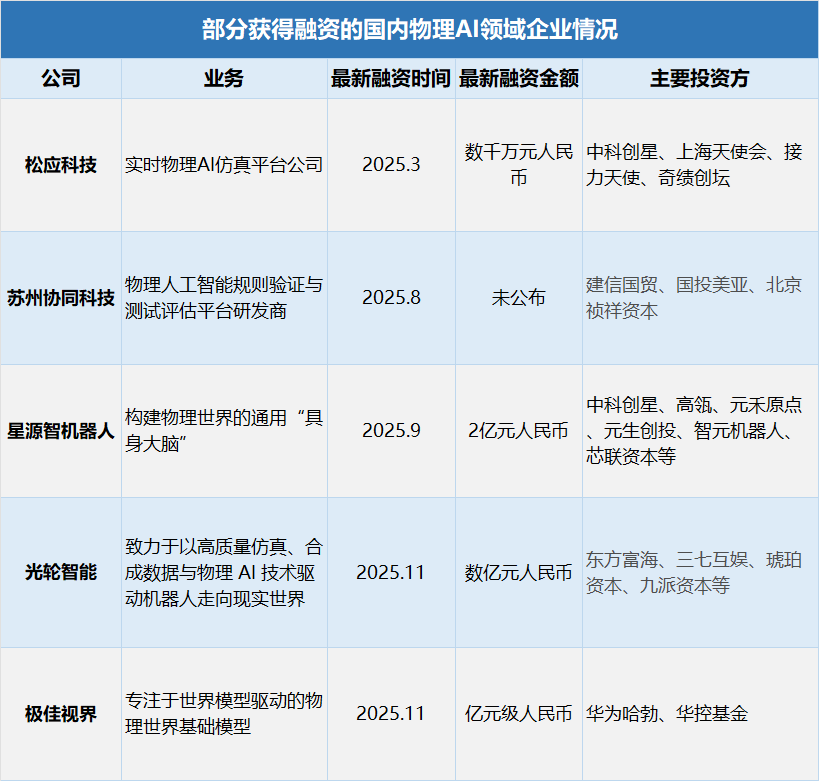The image size is (819, 781).
Task: Select the 2亿元人民币 amount cell
Action: (x=518, y=431)
